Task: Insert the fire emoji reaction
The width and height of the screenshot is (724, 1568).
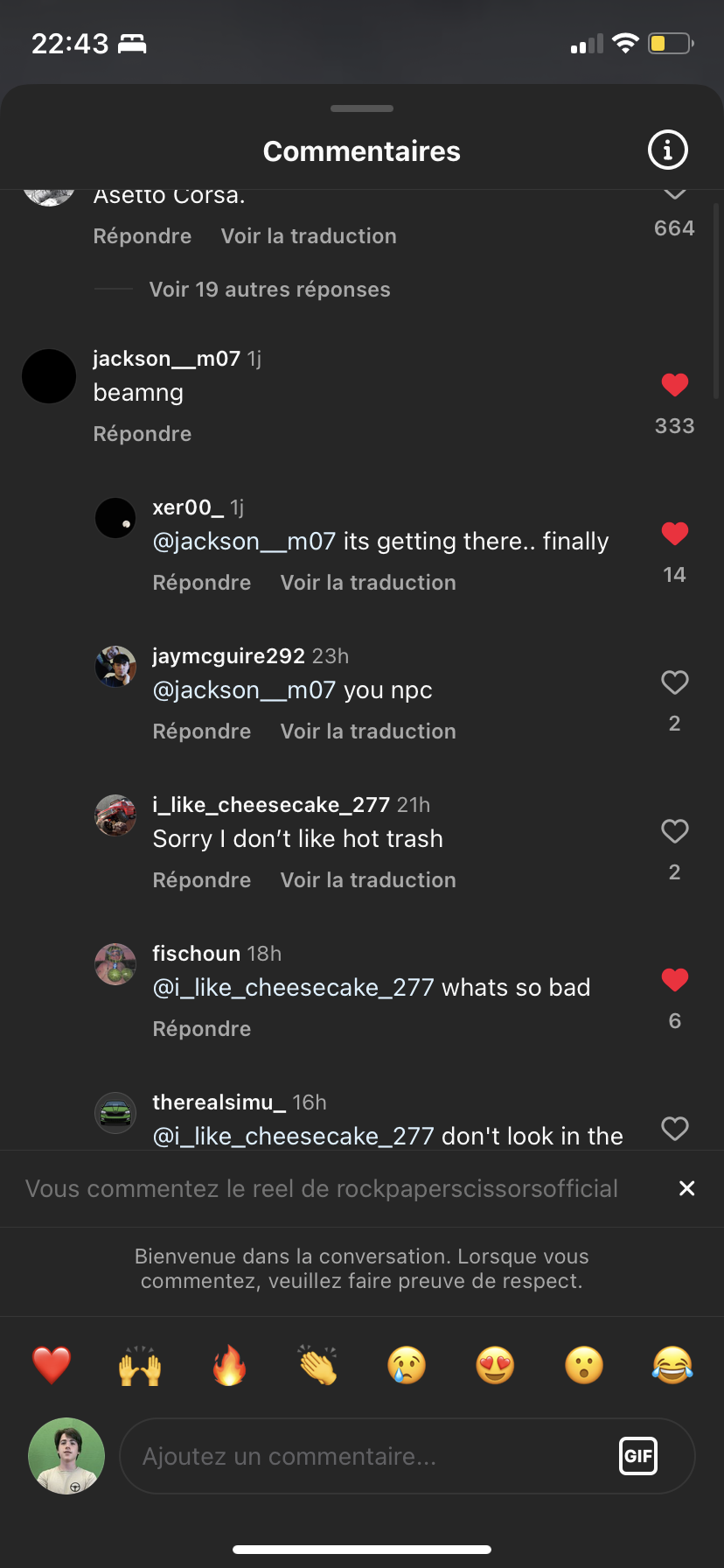Action: [229, 1365]
